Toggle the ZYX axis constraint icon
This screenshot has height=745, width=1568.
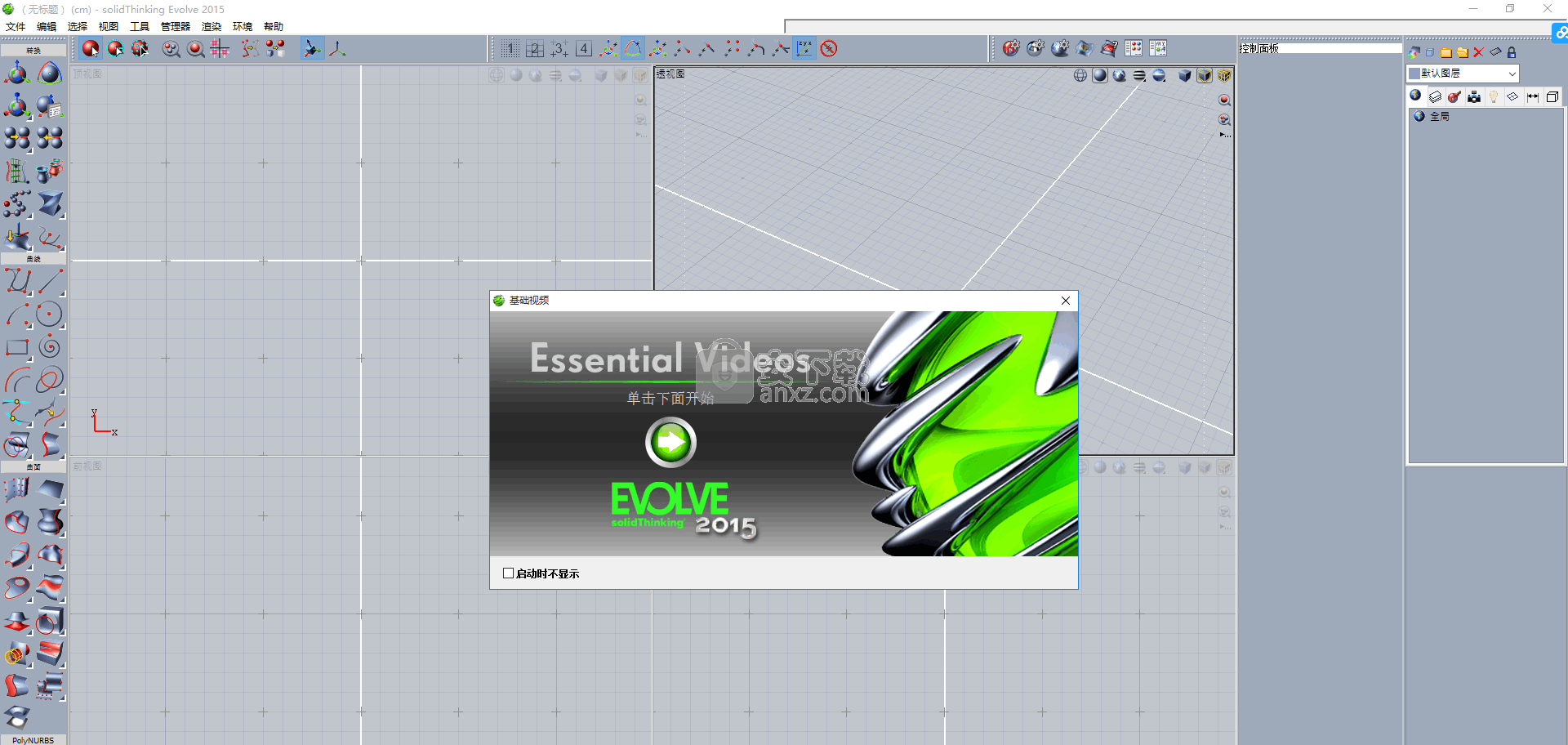pos(804,49)
